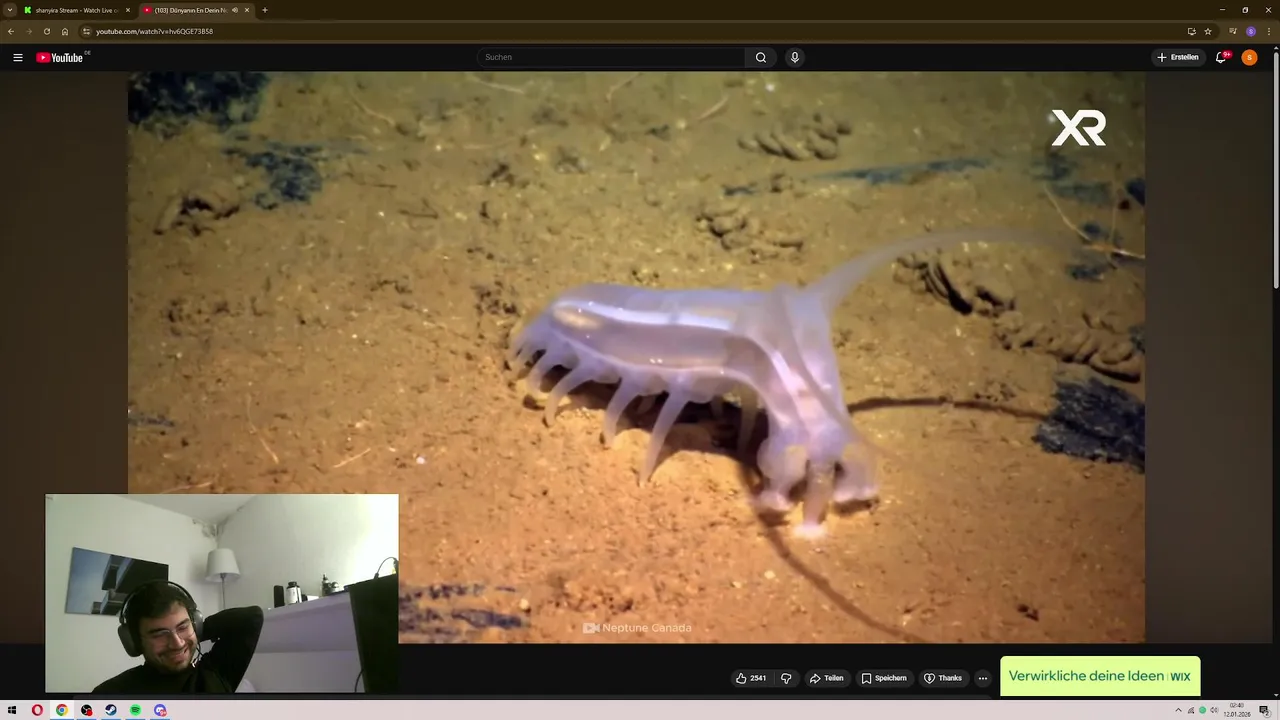The image size is (1280, 720).
Task: Go forward with the browser forward arrow
Action: pos(28,31)
